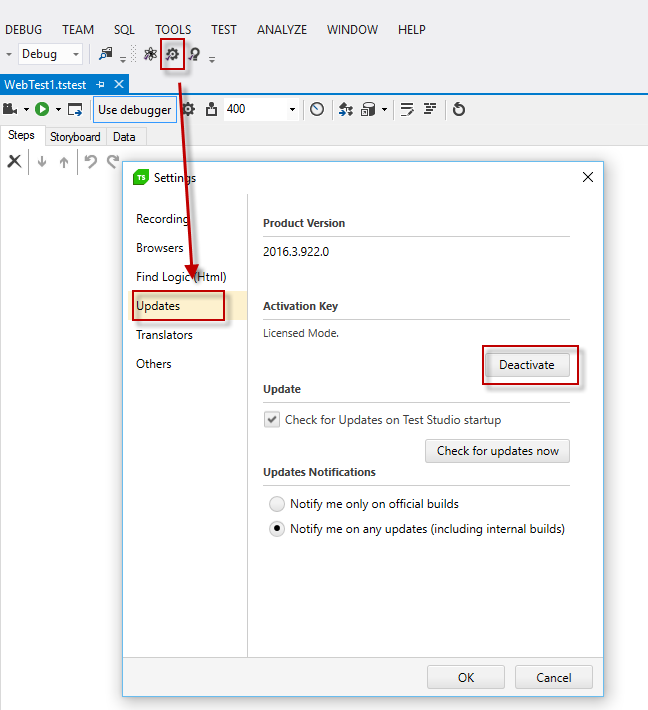Click the TS logo in Settings title

point(141,178)
